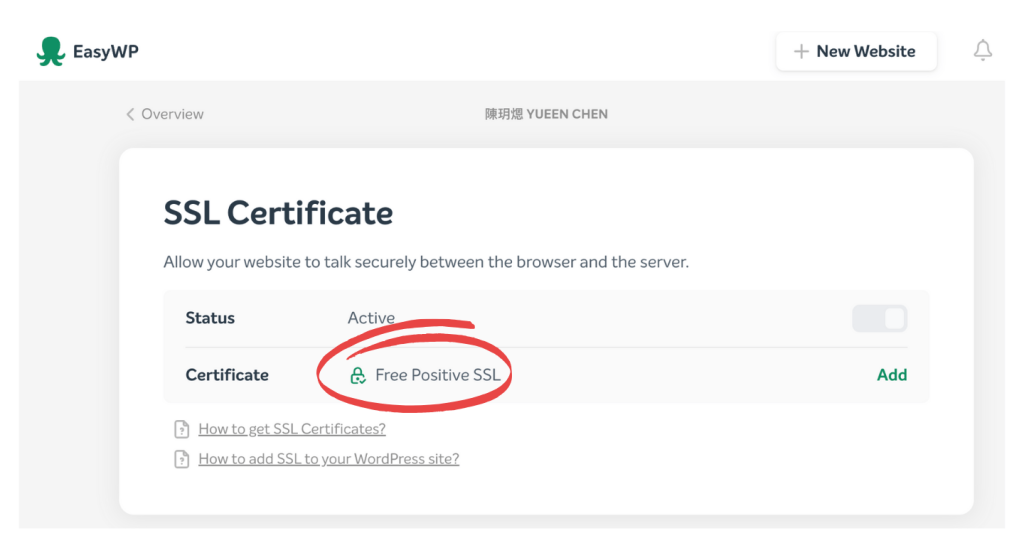Click the document icon beside 'How to add SSL'
1024x560 pixels.
[181, 459]
